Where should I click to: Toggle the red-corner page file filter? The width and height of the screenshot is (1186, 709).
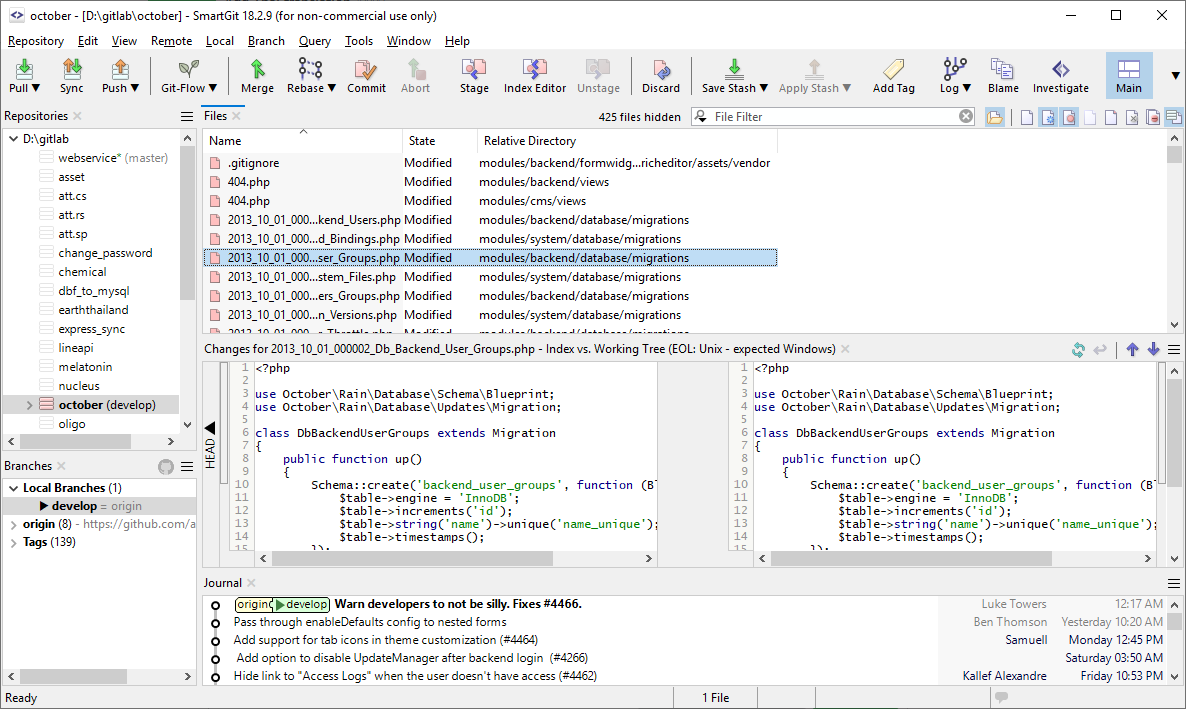[1111, 117]
